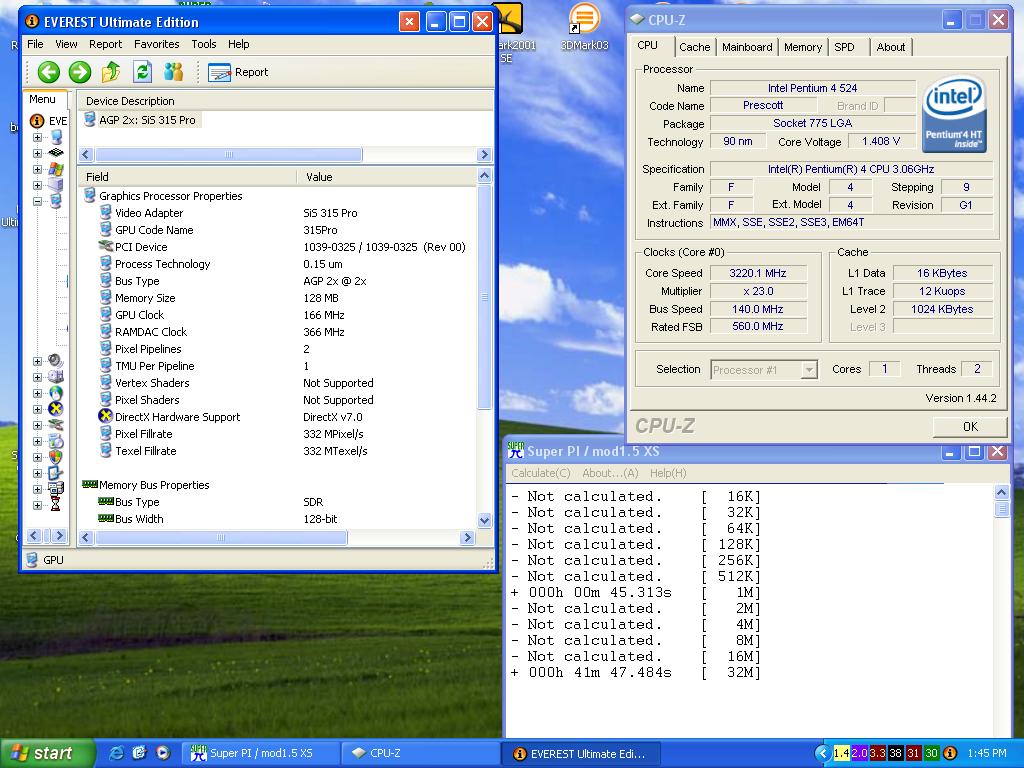This screenshot has height=768, width=1024.
Task: Open the users icon in EVEREST toolbar
Action: pyautogui.click(x=174, y=72)
